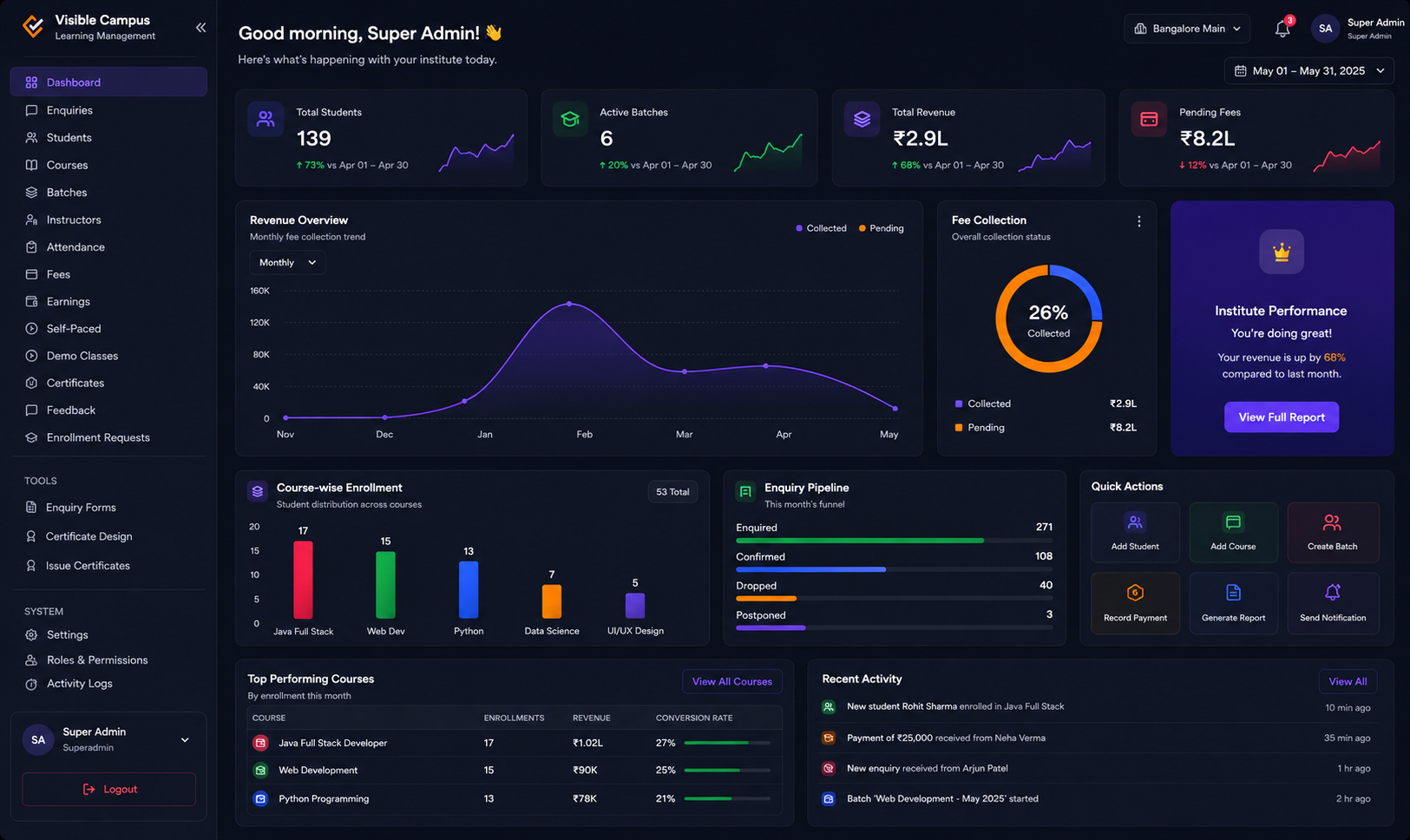Screen dimensions: 1410x840
Task: Click the Java Full Stack enrollment bar
Action: point(303,580)
